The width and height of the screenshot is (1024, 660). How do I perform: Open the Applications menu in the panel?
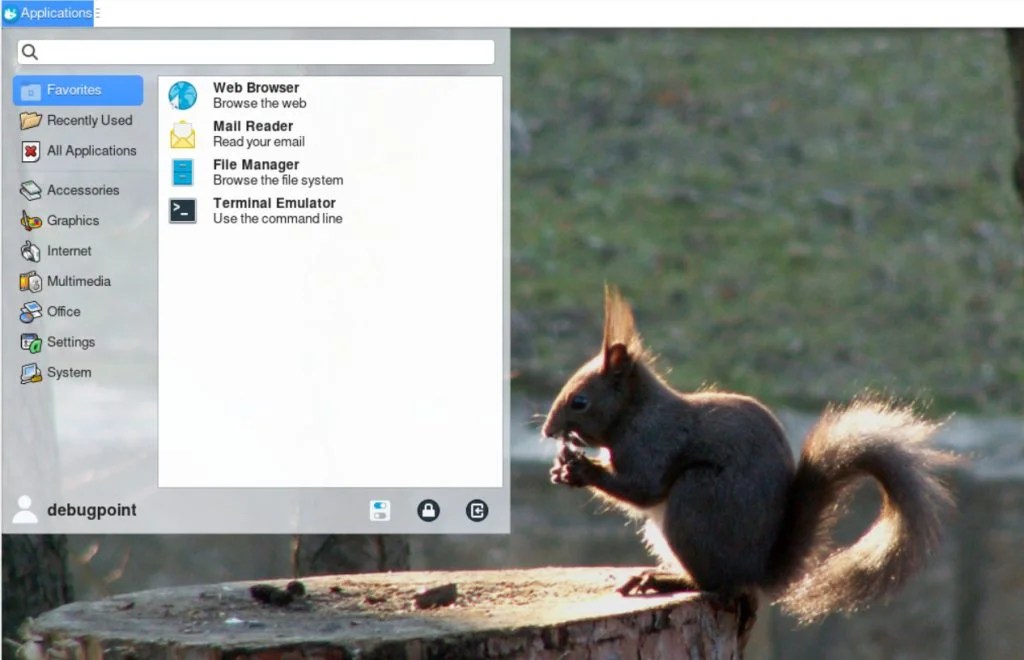coord(48,12)
